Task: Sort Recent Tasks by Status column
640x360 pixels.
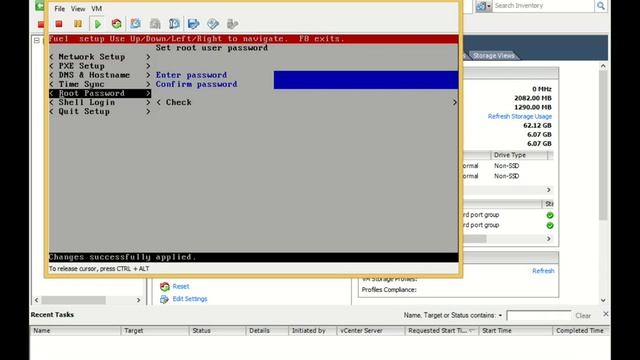Action: coord(218,331)
